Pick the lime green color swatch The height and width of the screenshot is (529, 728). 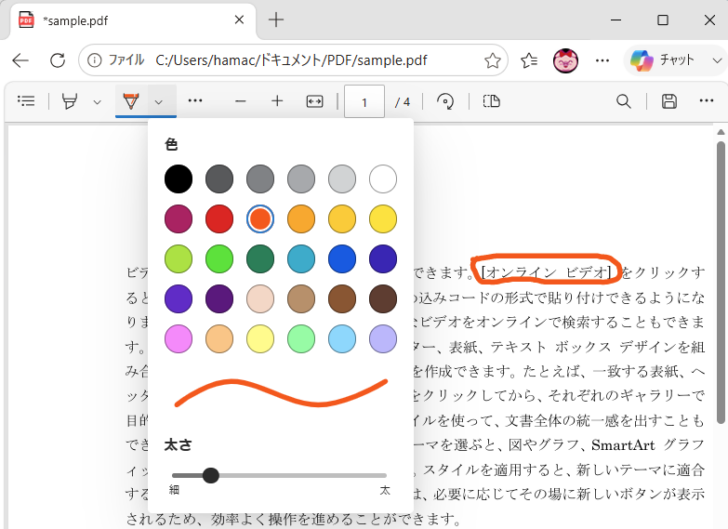(x=178, y=259)
